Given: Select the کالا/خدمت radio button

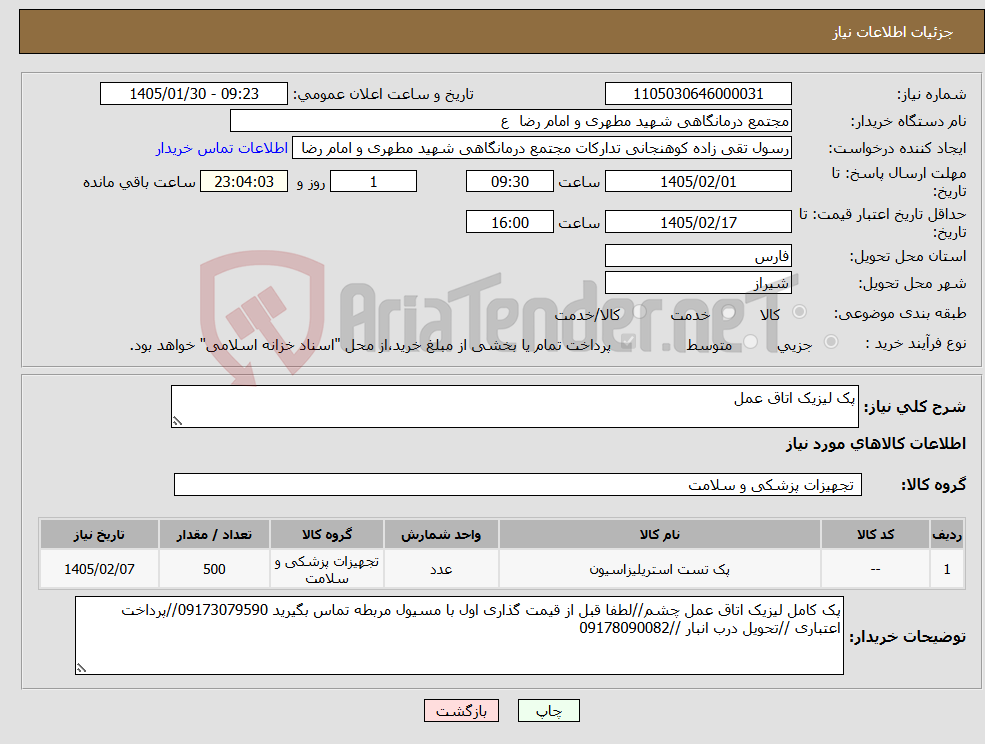Looking at the screenshot, I should tap(639, 312).
